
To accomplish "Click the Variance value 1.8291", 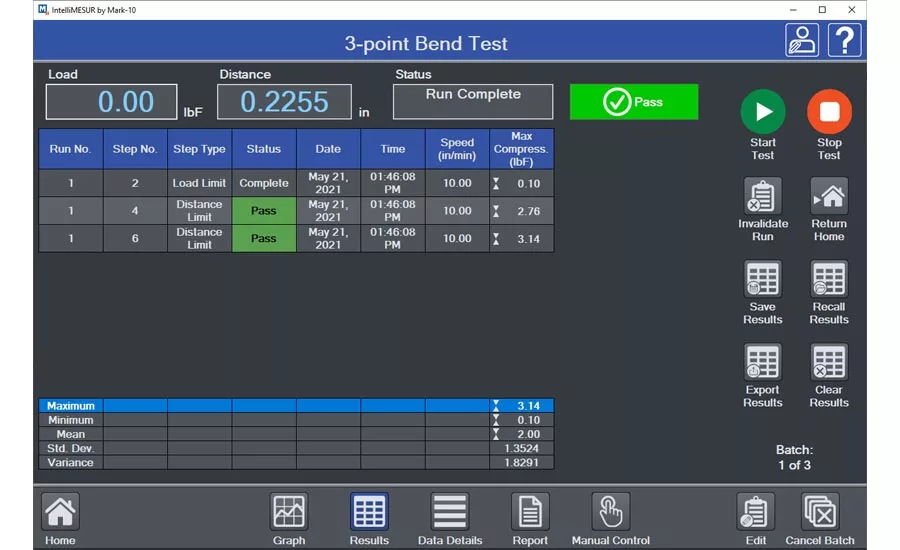I will tap(522, 463).
